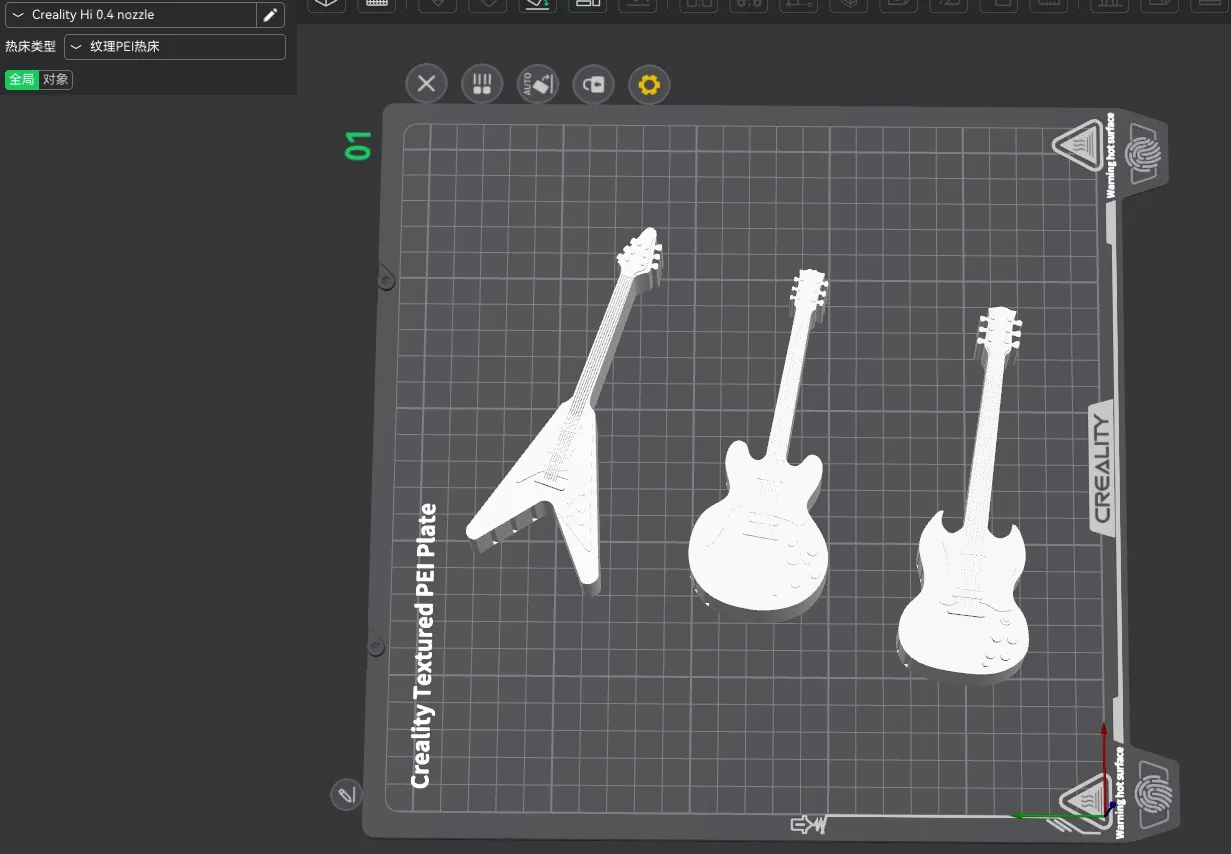The image size is (1231, 854).
Task: Switch to the 对象 object settings toggle
Action: 56,80
